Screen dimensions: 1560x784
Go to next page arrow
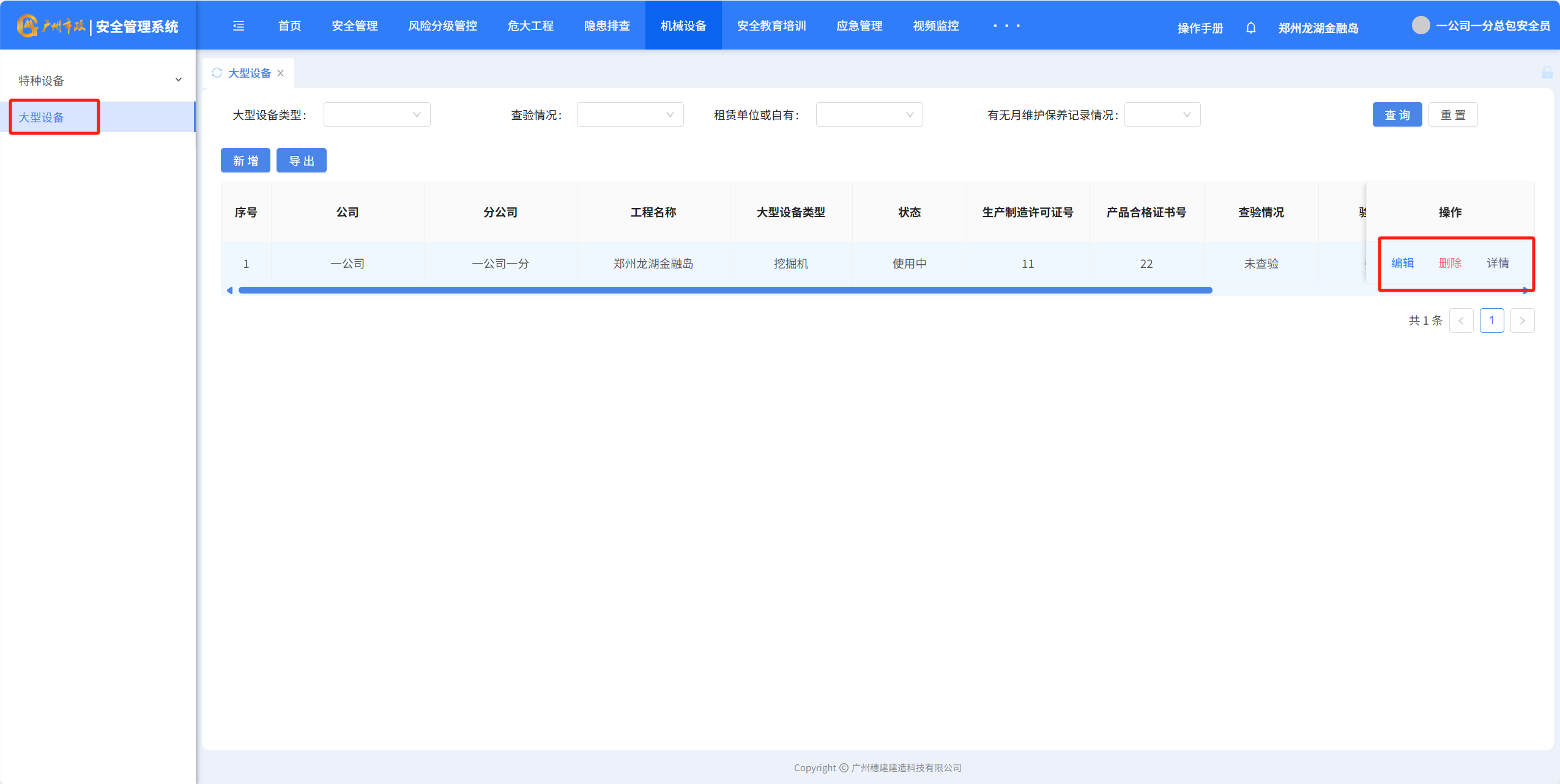[1522, 320]
